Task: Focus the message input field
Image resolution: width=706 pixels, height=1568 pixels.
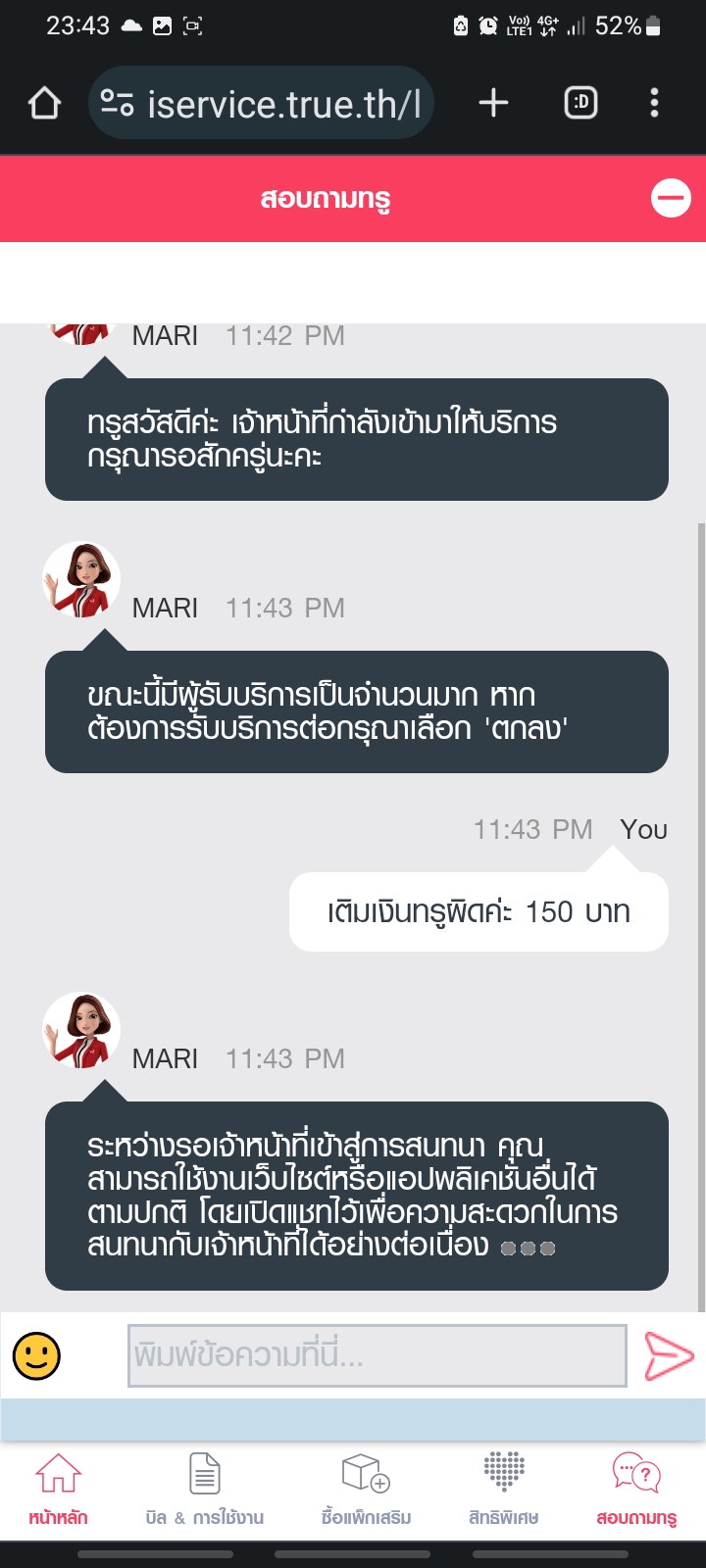Action: pos(378,1355)
